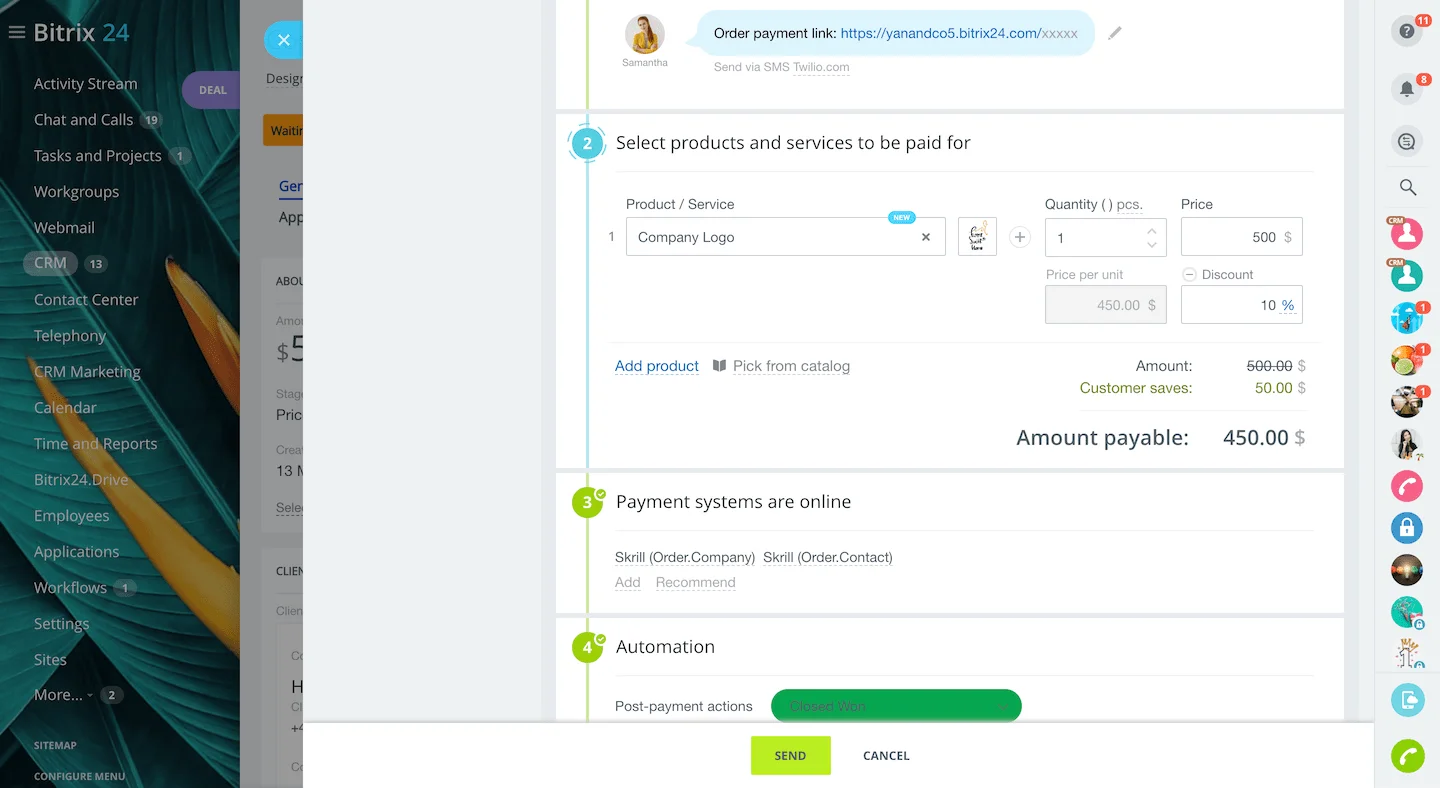Click the green phone call button
Screen dimensions: 1440x788
pos(1407,756)
